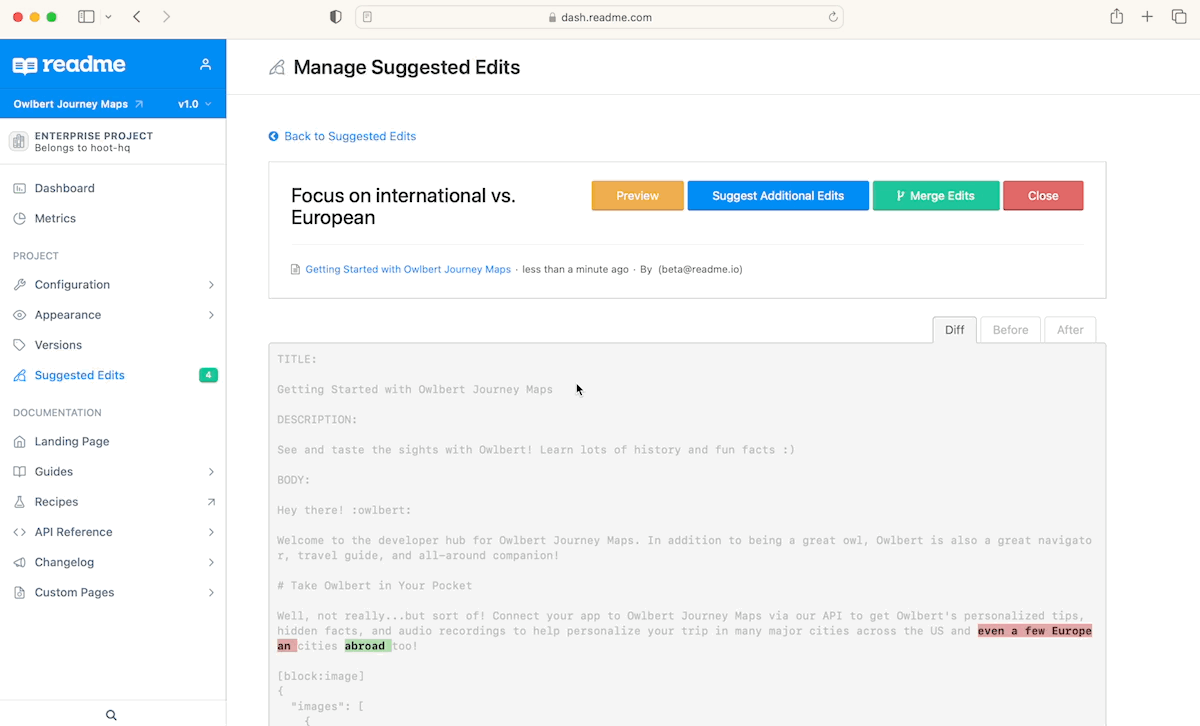Click the Recipes flask icon

[x=19, y=502]
